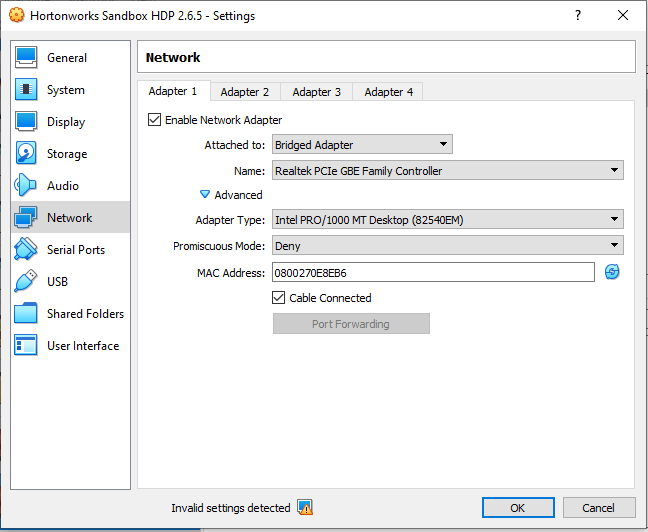Viewport: 648px width, 532px height.
Task: Switch to the Adapter 4 tab
Action: pos(389,92)
